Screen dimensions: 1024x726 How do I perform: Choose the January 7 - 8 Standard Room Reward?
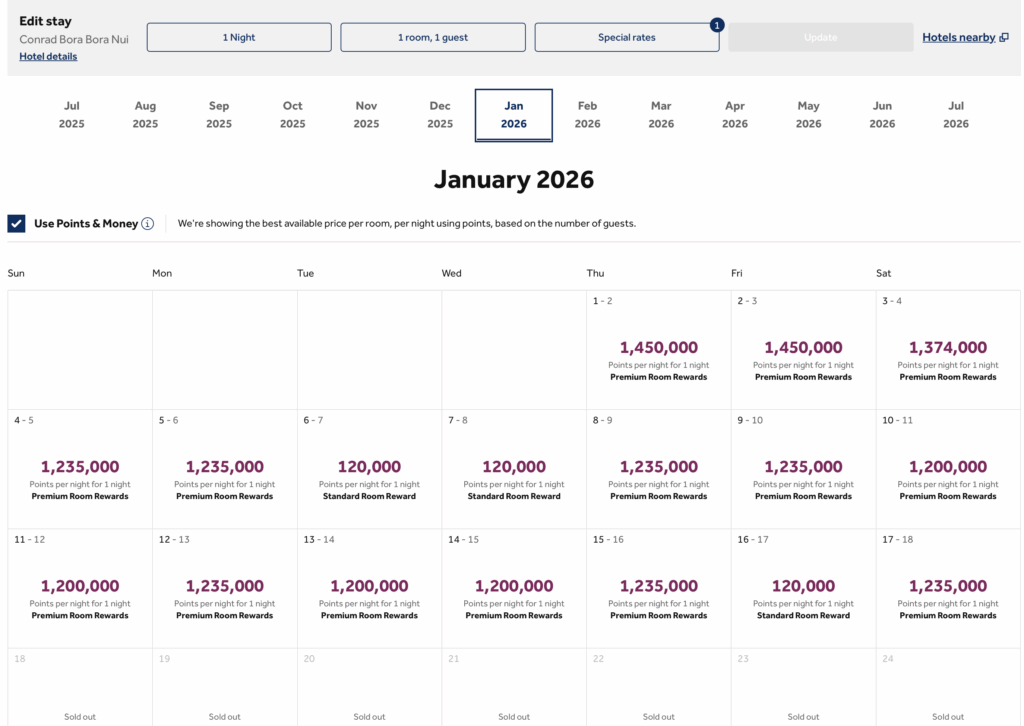pos(514,470)
